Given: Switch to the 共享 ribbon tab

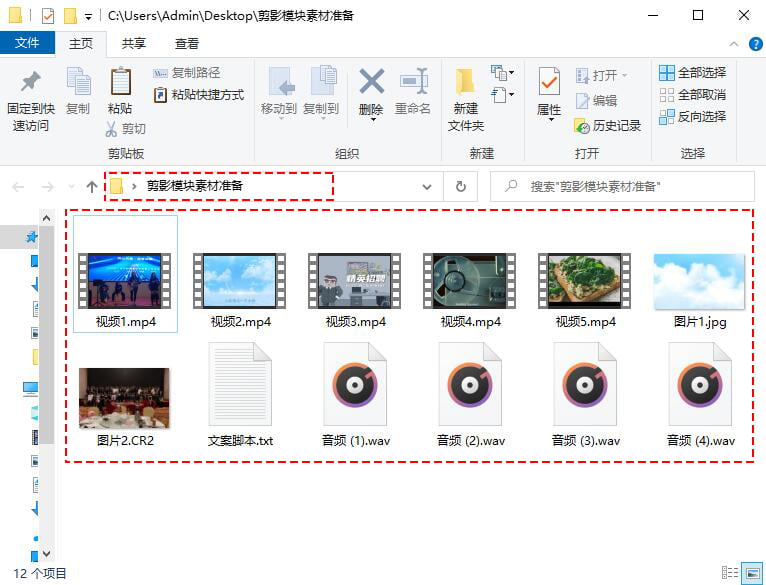Looking at the screenshot, I should (133, 44).
